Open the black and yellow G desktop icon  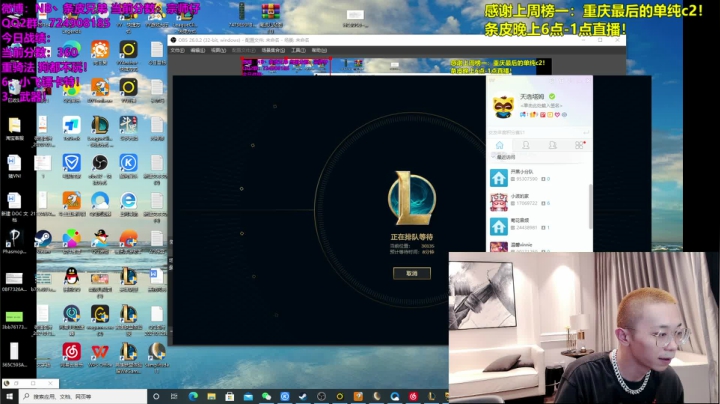tap(100, 314)
